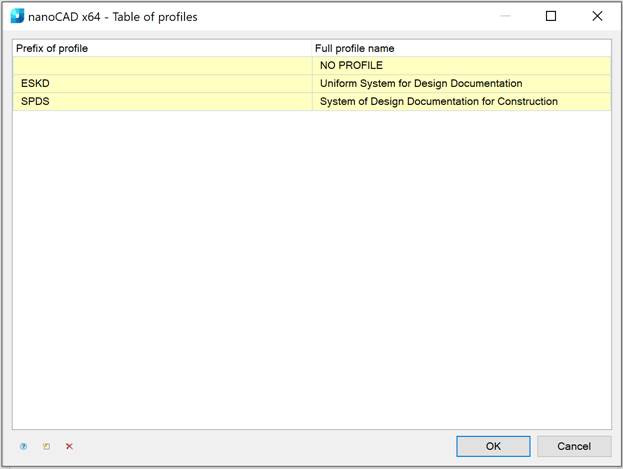Confirm with the OK button
Image resolution: width=623 pixels, height=469 pixels.
(x=493, y=446)
